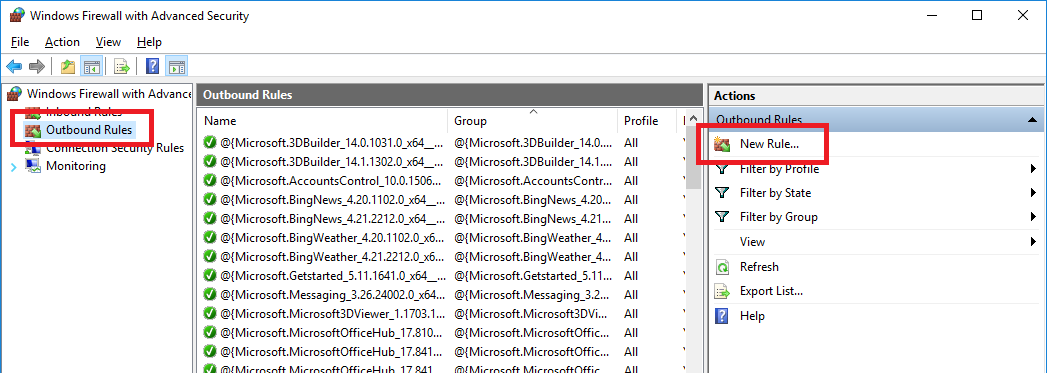Viewport: 1047px width, 373px height.
Task: Click Filter by State action
Action: [x=775, y=193]
